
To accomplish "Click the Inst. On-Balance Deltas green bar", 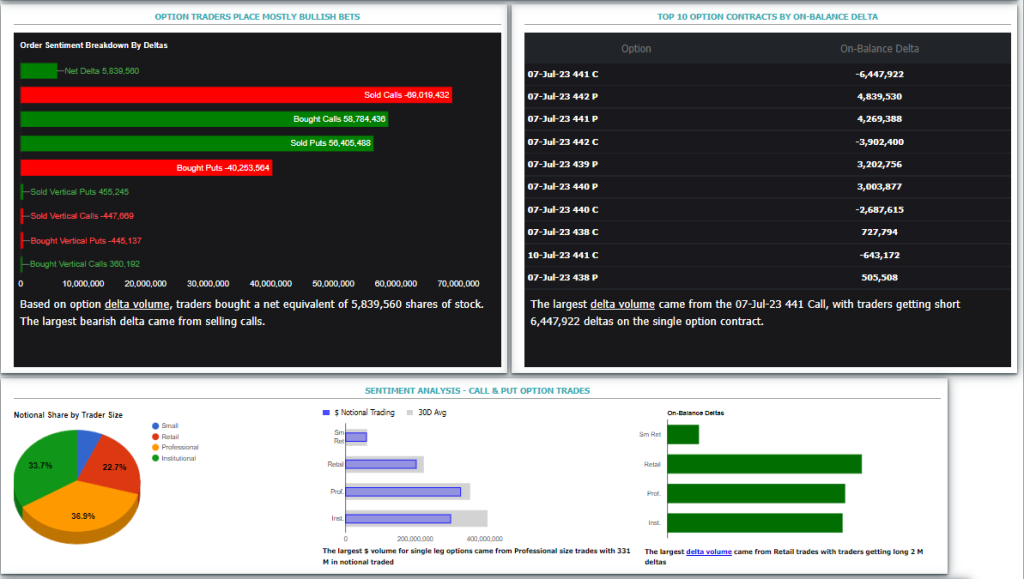I will point(755,523).
